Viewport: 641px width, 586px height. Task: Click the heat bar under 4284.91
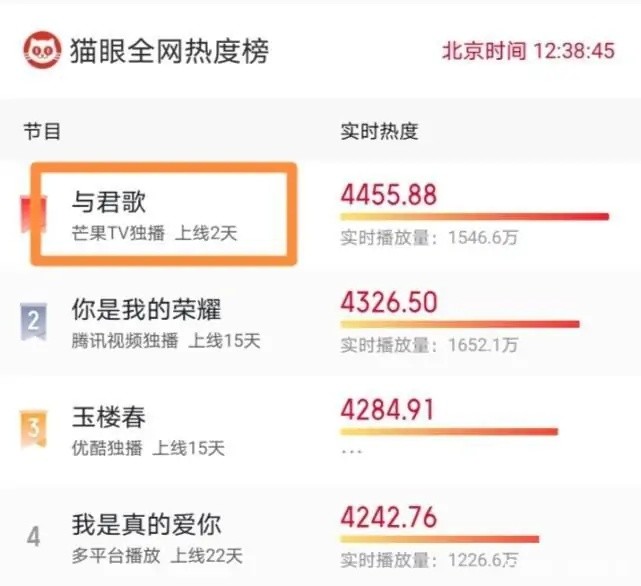(449, 432)
